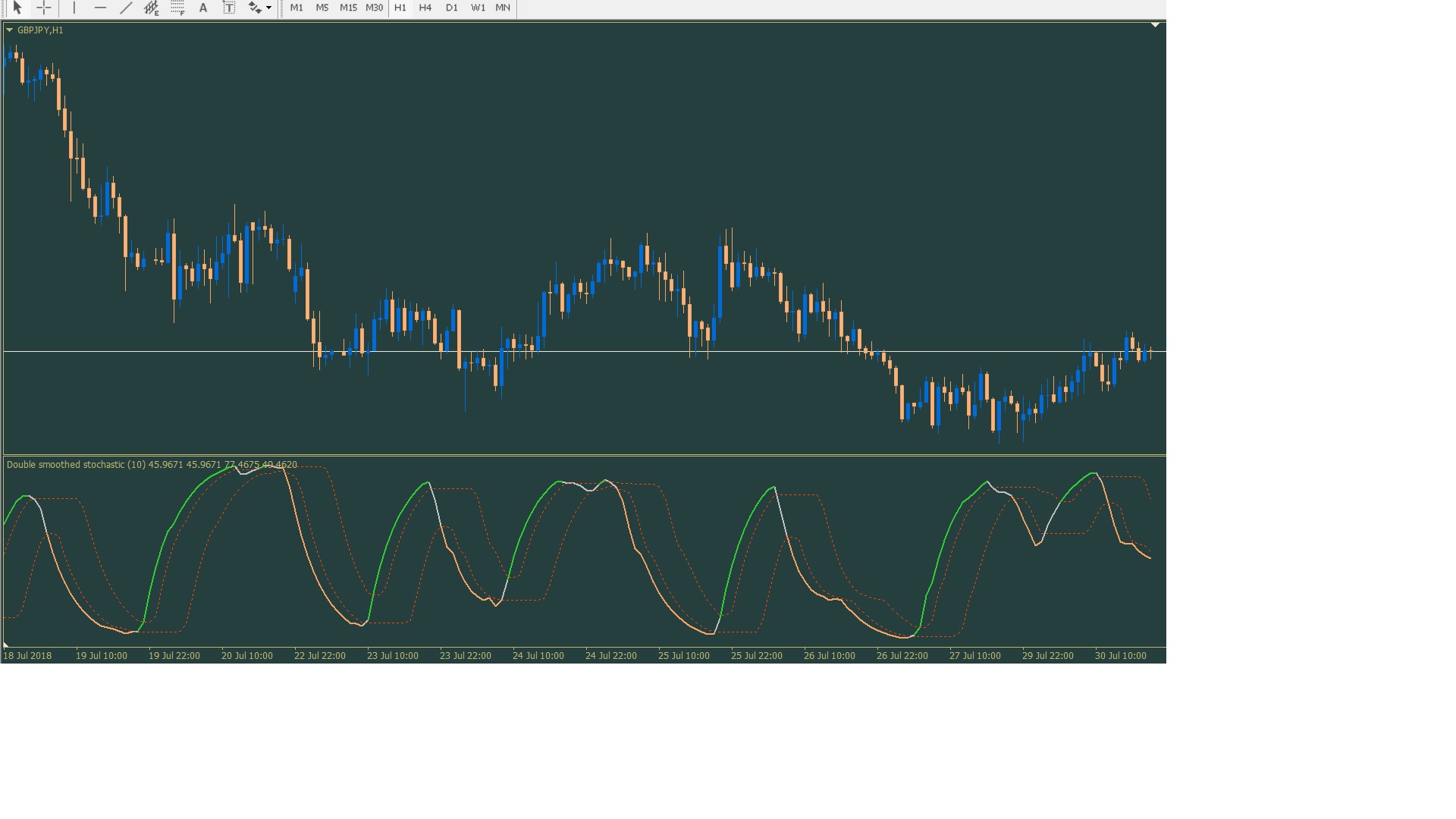Open the arrows objects dropdown
Viewport: 1456px width, 819px height.
(x=268, y=8)
